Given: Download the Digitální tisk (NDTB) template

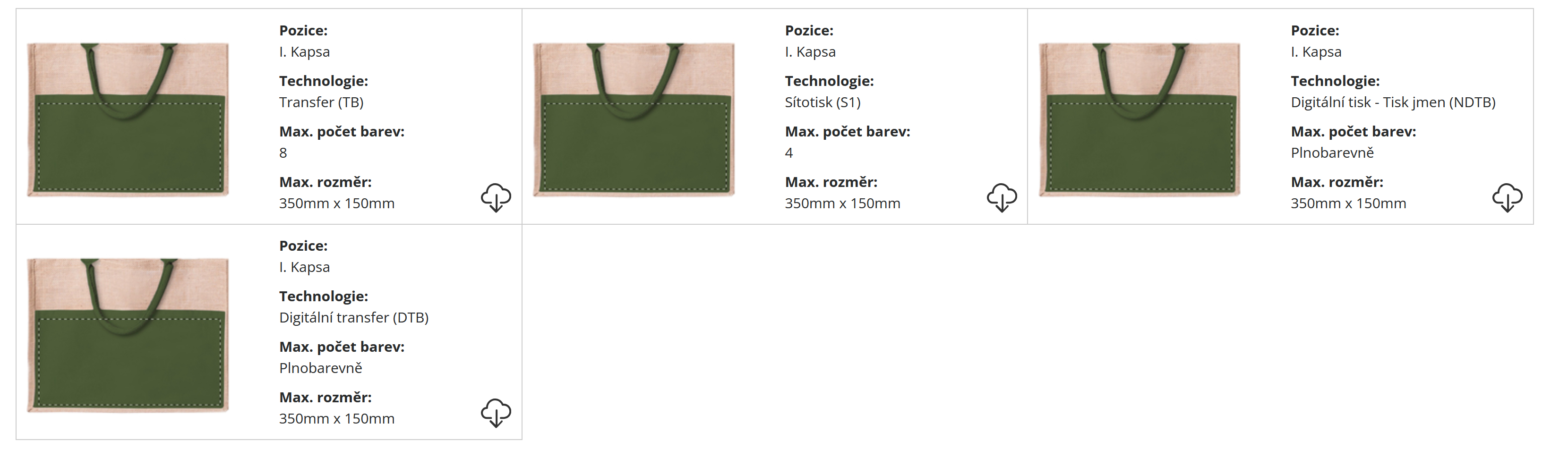Looking at the screenshot, I should (x=1507, y=198).
